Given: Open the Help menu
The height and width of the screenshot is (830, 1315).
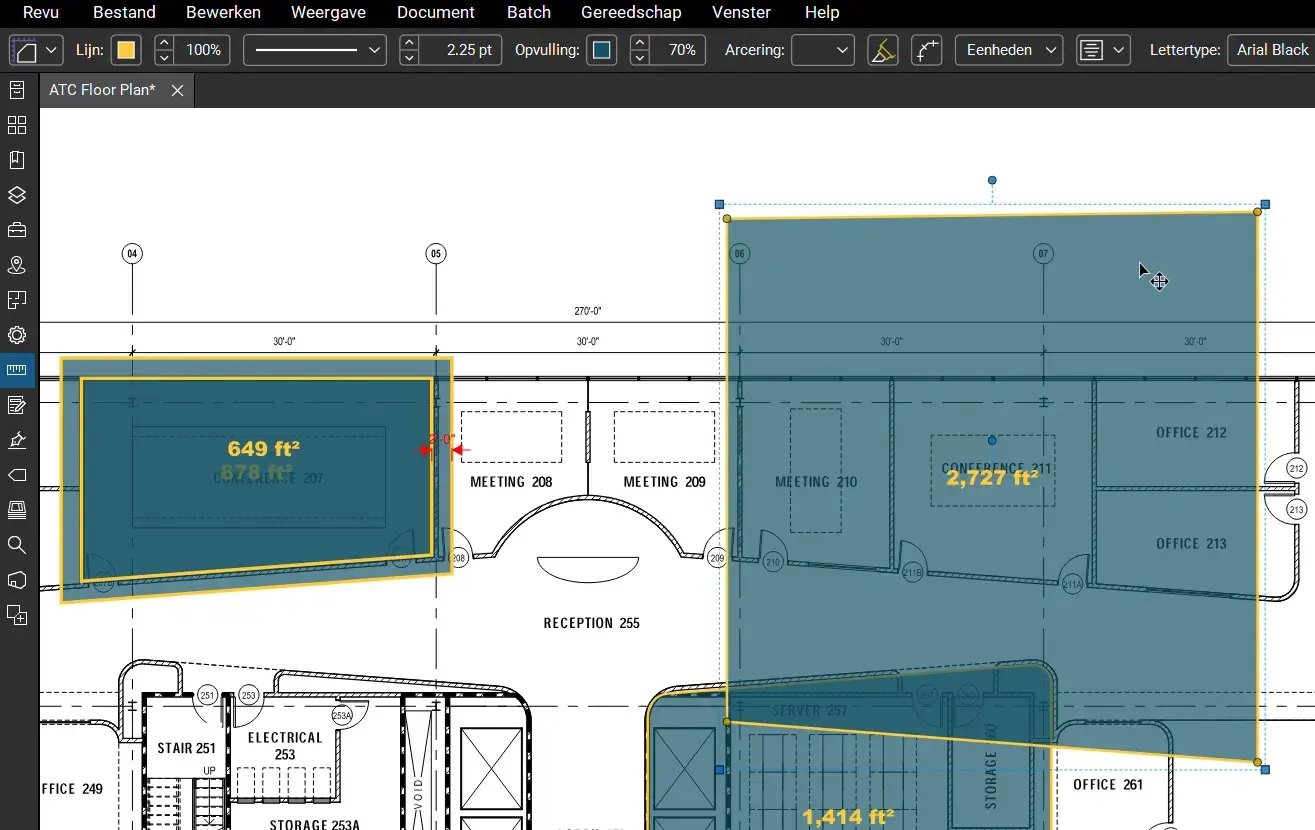Looking at the screenshot, I should (x=822, y=13).
